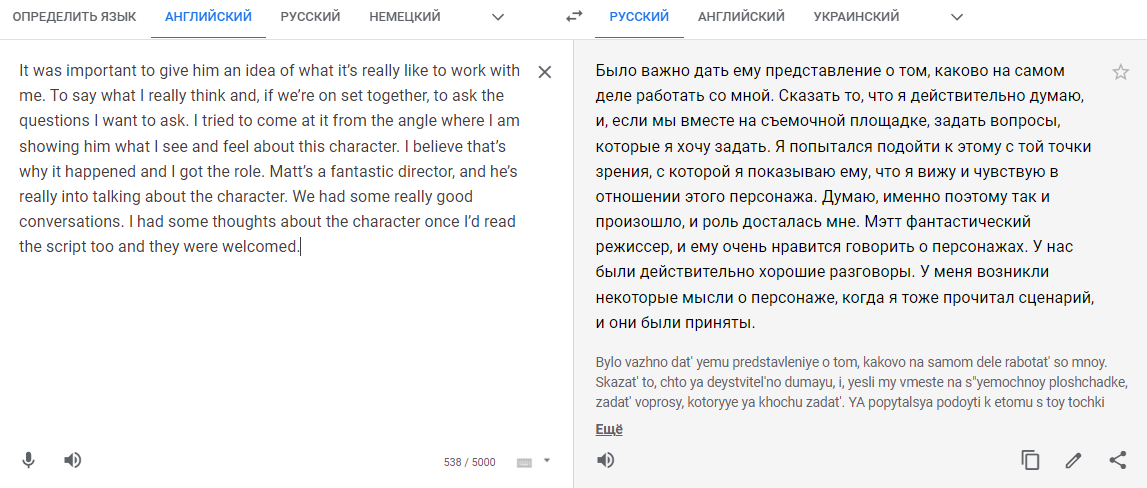Expand more source languages list
This screenshot has height=488, width=1147.
(x=498, y=17)
